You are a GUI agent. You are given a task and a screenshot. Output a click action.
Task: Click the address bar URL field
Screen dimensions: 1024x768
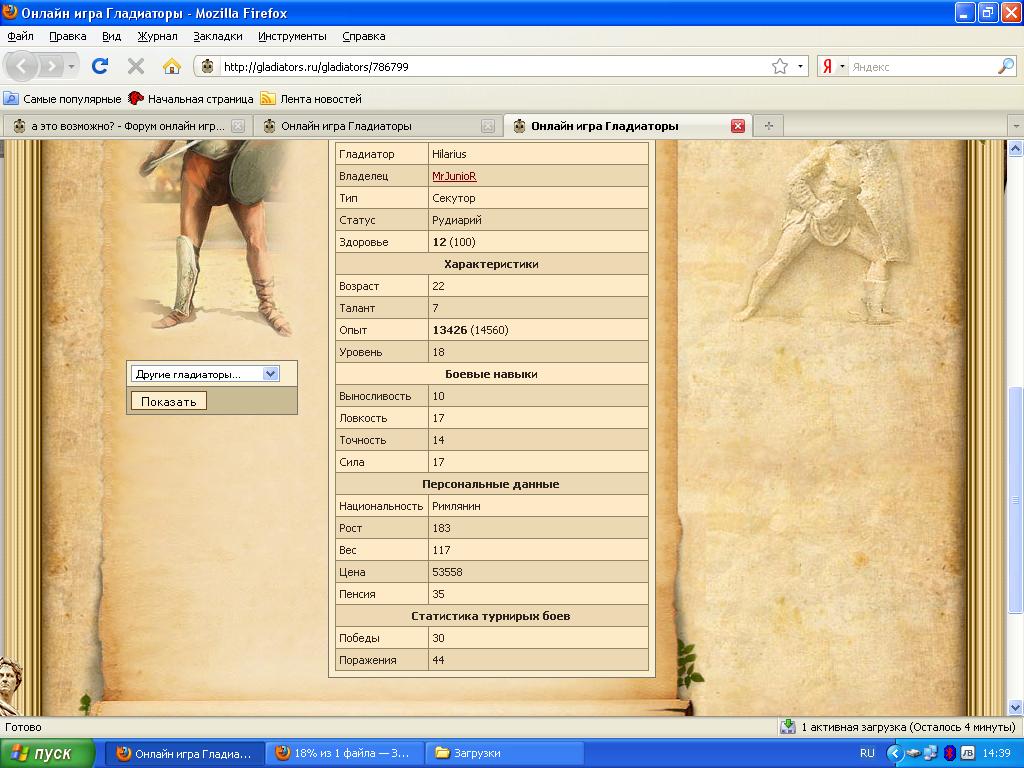490,67
